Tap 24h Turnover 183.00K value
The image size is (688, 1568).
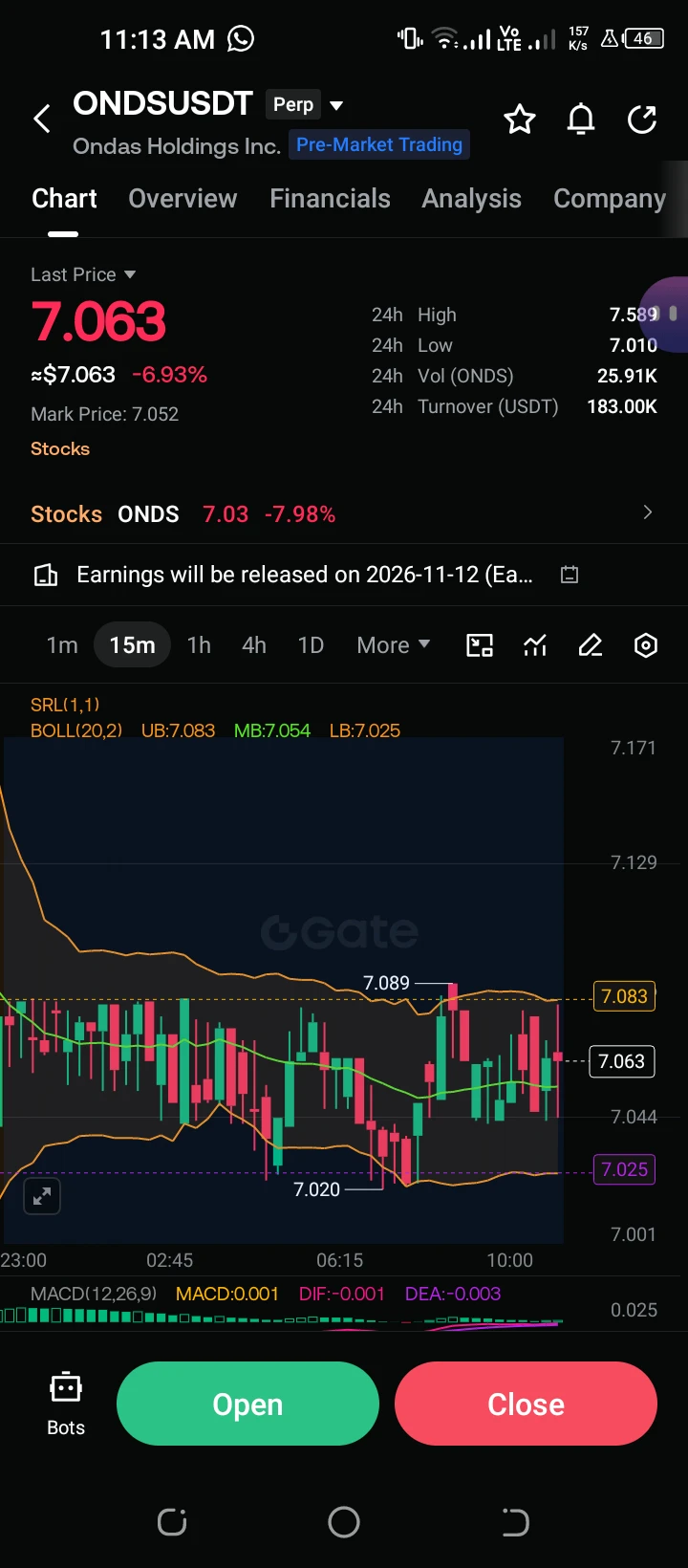click(622, 406)
